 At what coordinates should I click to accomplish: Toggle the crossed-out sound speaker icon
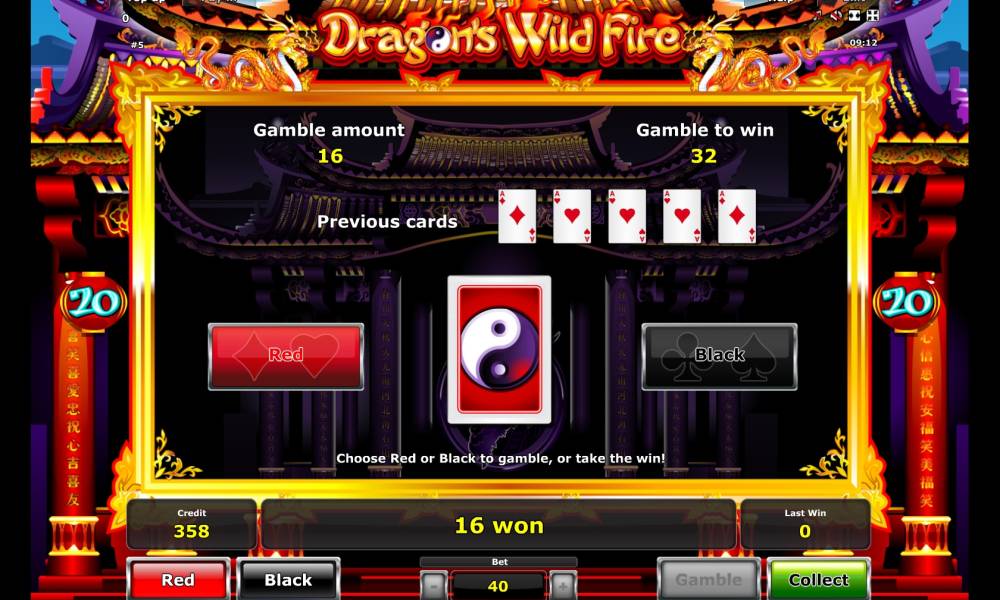coord(836,15)
